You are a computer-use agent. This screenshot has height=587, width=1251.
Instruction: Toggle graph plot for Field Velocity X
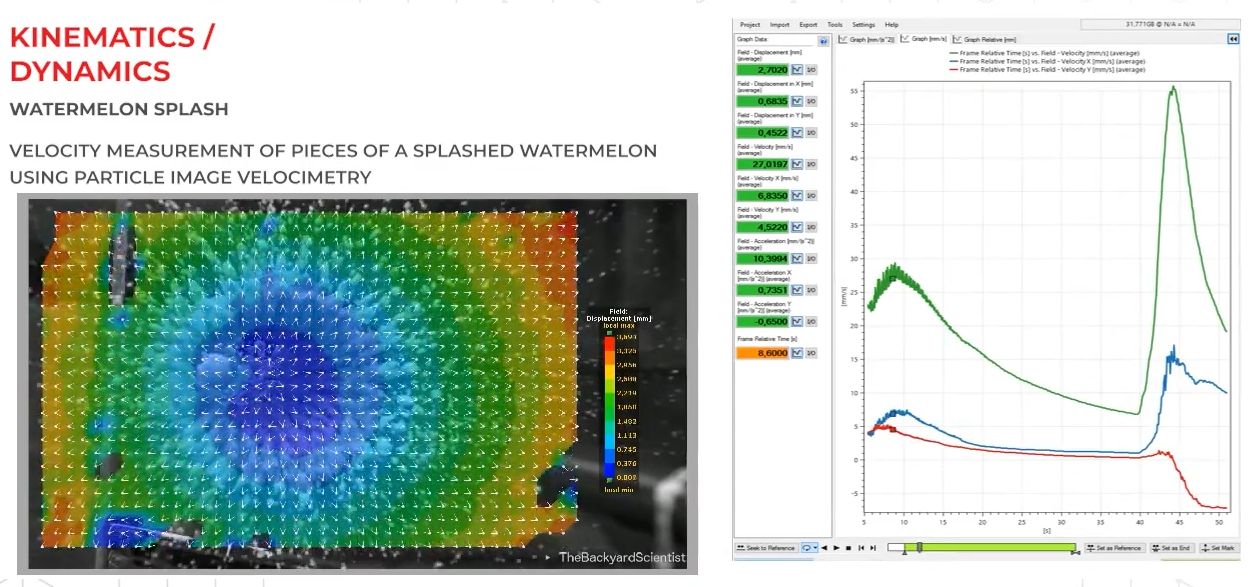point(797,195)
